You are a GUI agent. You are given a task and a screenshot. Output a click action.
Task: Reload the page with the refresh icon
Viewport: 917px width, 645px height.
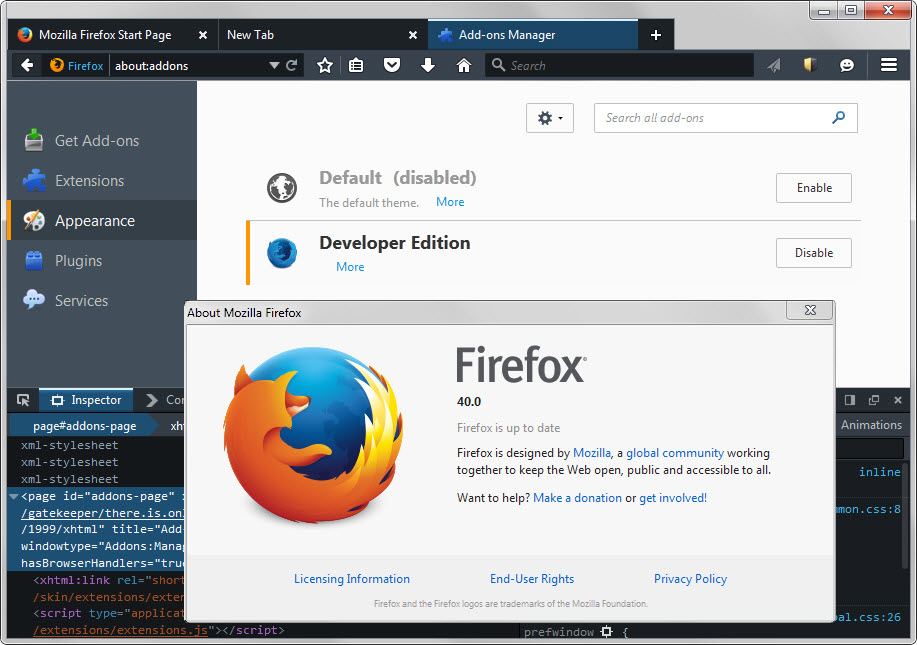coord(291,65)
